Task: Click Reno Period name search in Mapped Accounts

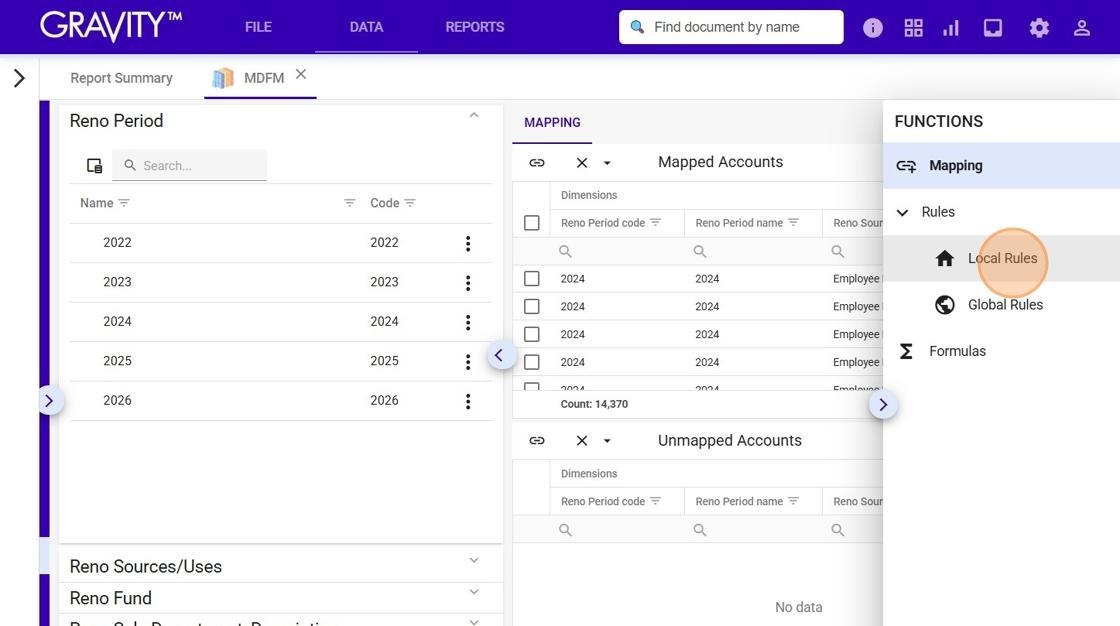Action: coord(753,252)
